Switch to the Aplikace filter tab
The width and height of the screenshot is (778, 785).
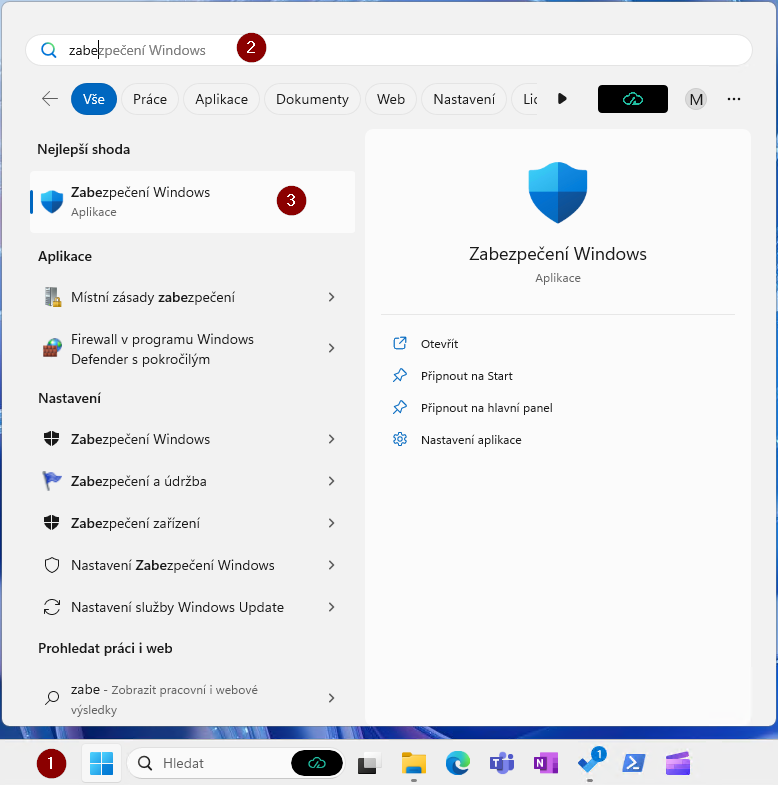tap(221, 99)
